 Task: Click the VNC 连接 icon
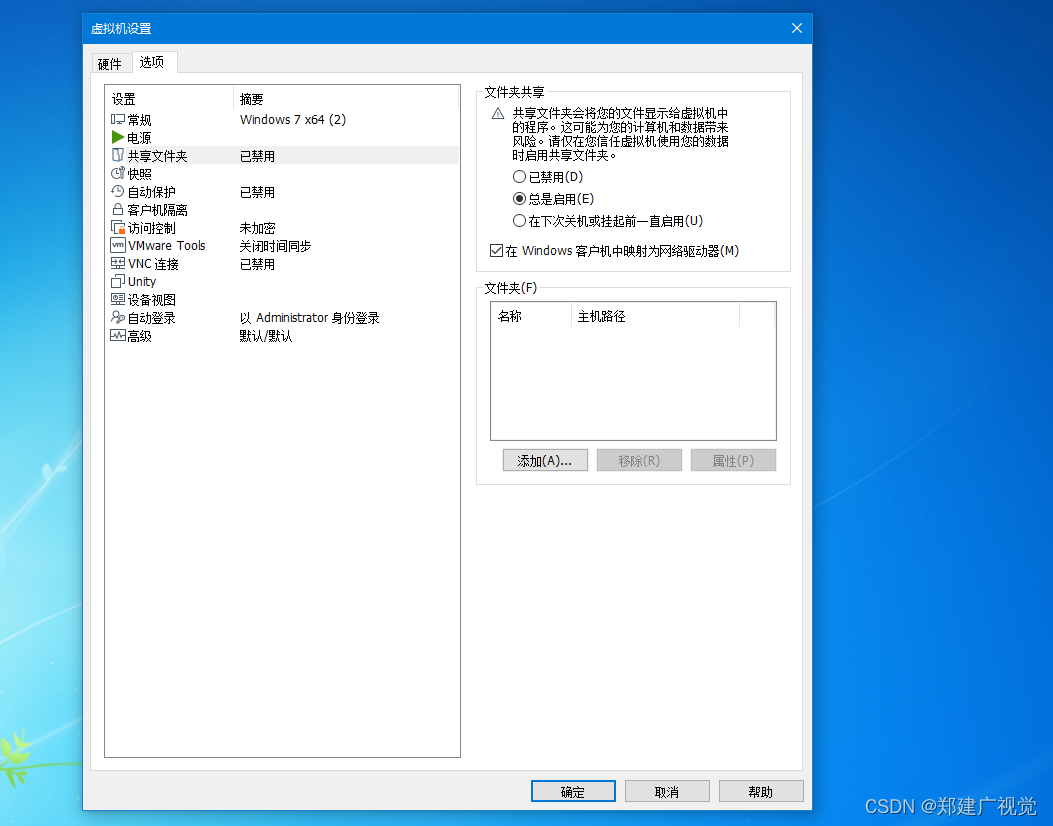point(118,263)
